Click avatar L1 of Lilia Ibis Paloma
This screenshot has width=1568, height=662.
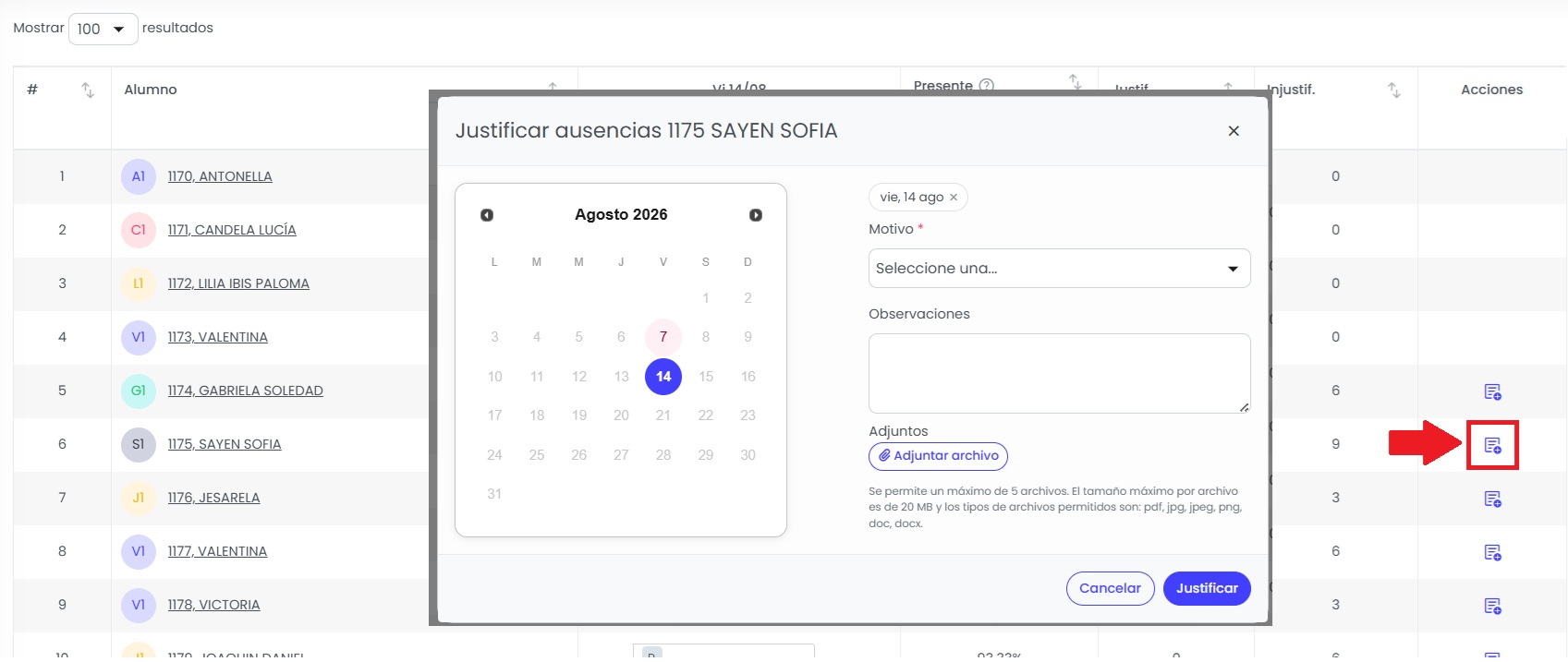coord(139,283)
